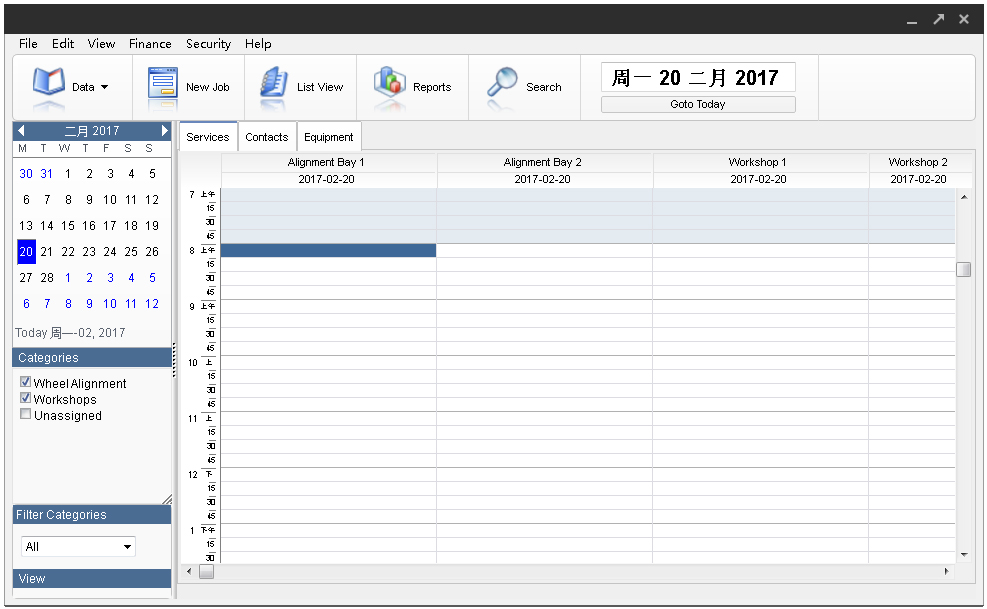
Task: Select day 21 in the calendar
Action: pos(47,251)
